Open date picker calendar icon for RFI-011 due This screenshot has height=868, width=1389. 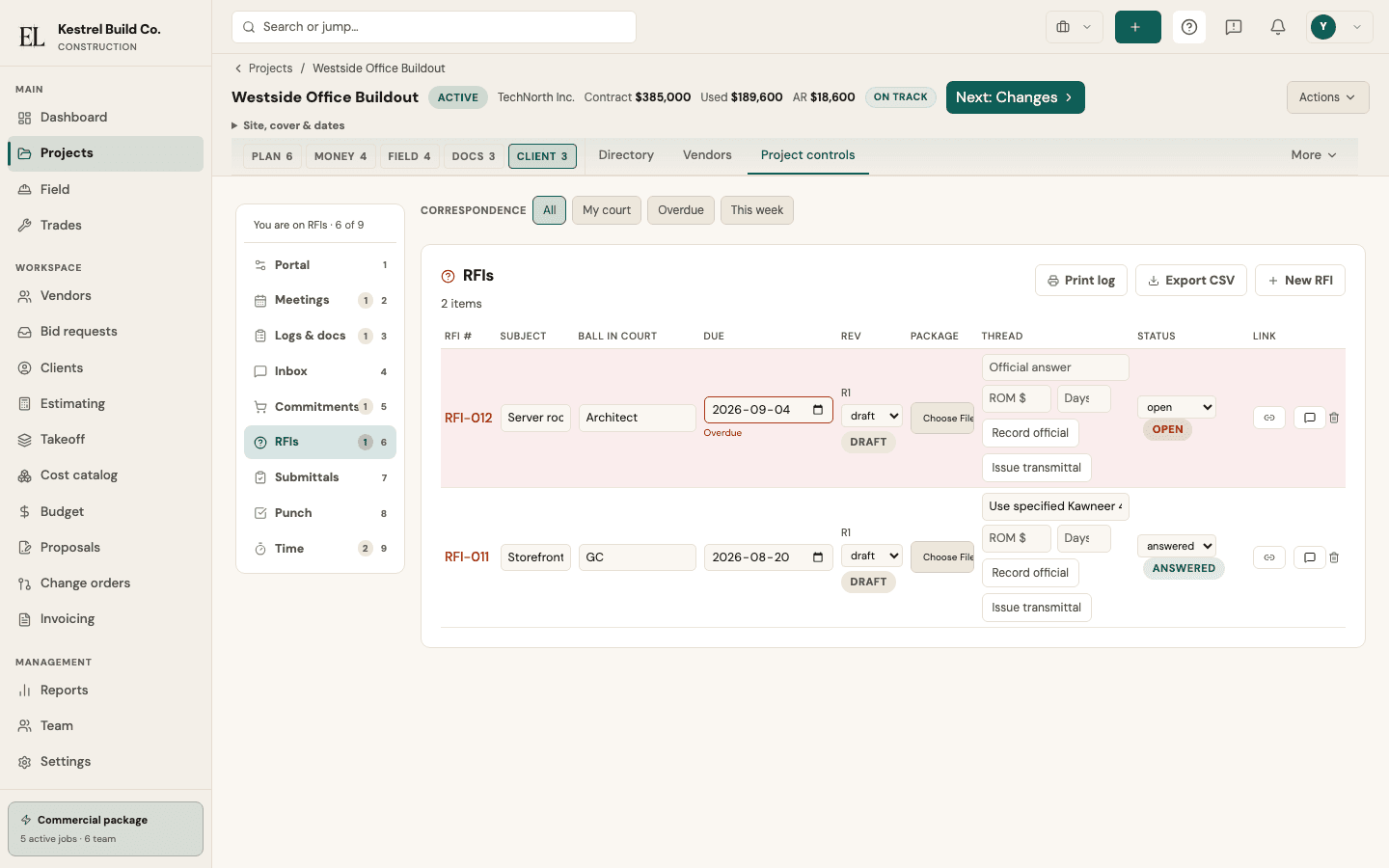click(818, 557)
